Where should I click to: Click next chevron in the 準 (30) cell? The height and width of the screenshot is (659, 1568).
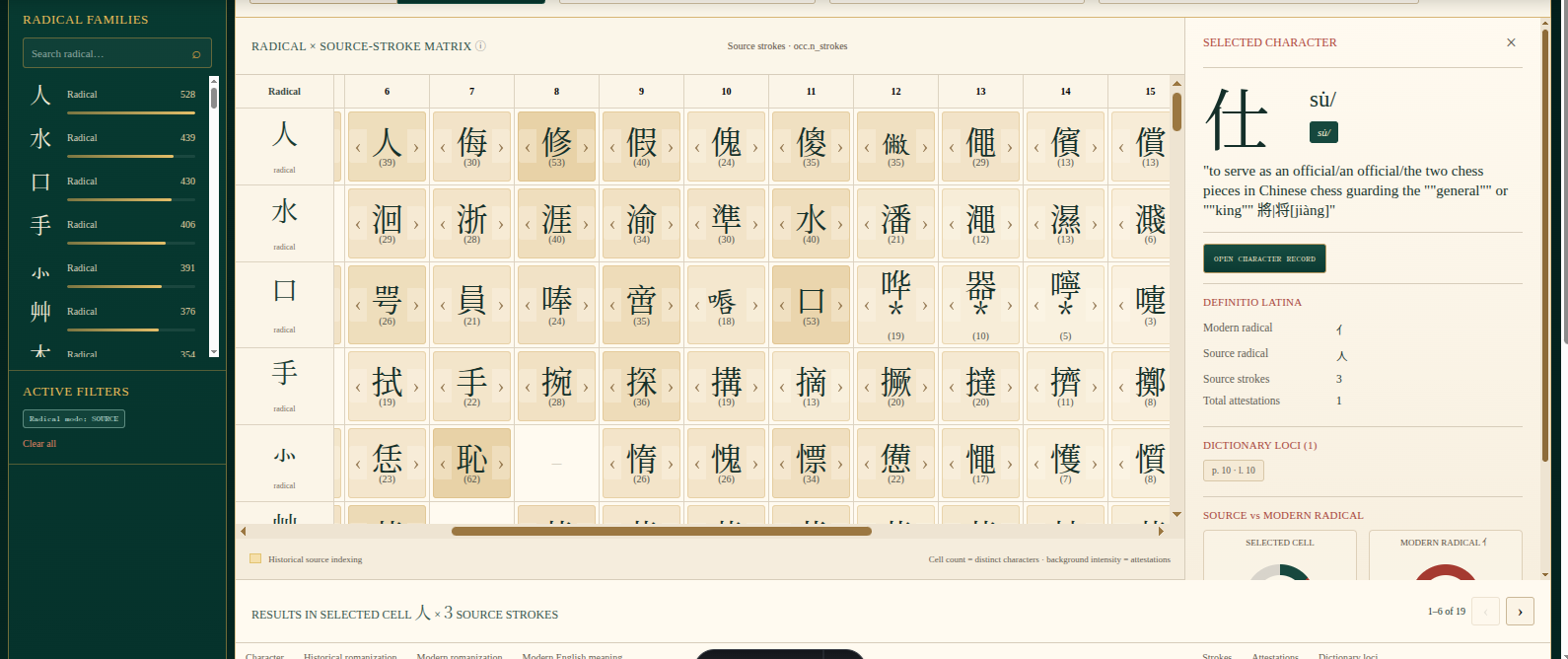755,224
